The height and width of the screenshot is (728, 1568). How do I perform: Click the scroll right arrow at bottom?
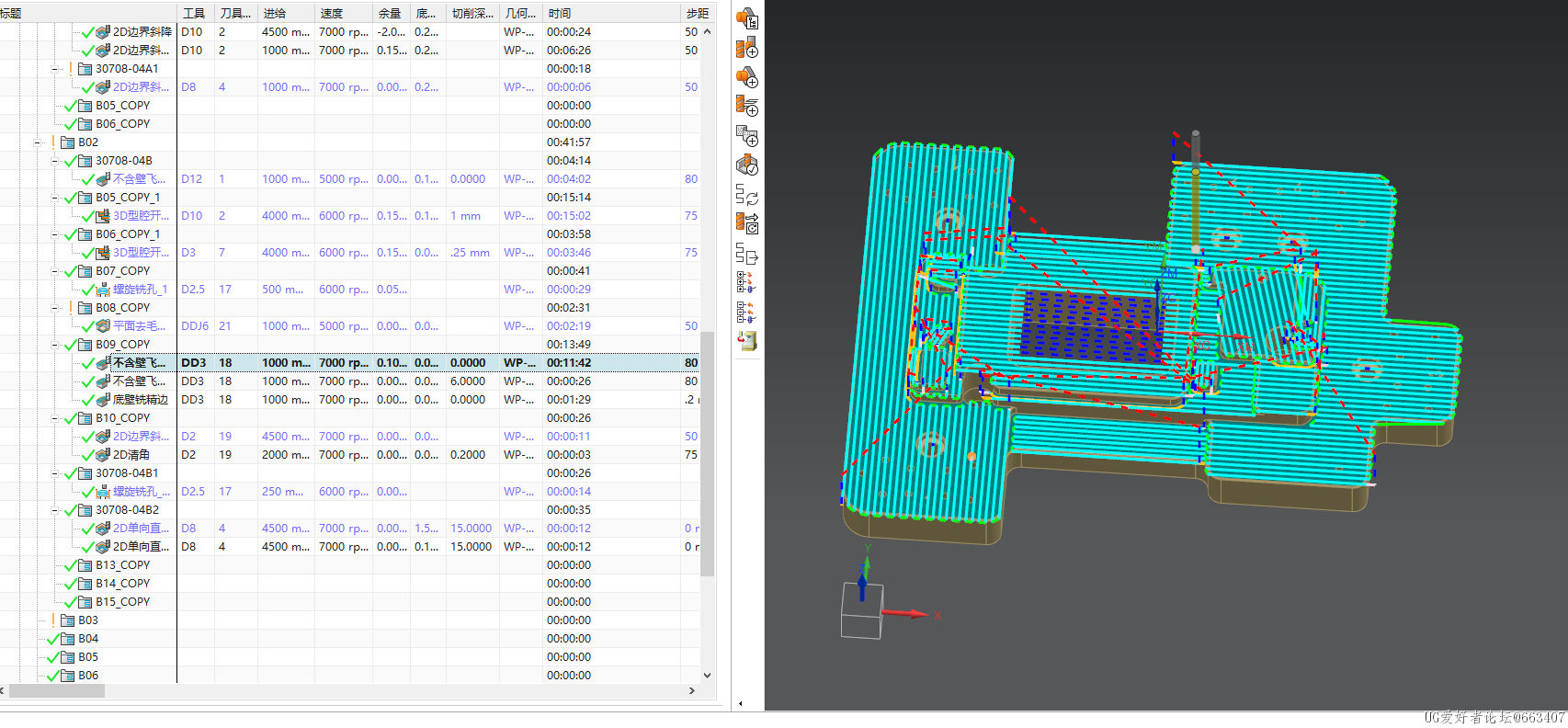(692, 690)
